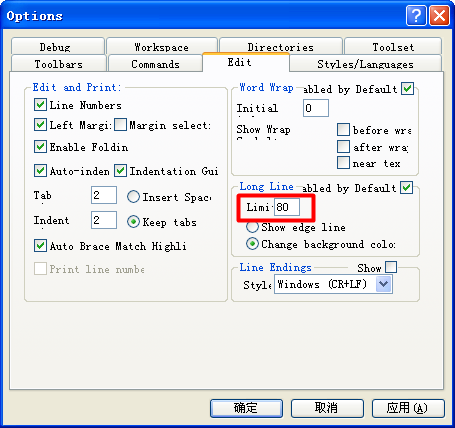Image resolution: width=455 pixels, height=428 pixels.
Task: Click the Help question mark button
Action: tap(416, 15)
